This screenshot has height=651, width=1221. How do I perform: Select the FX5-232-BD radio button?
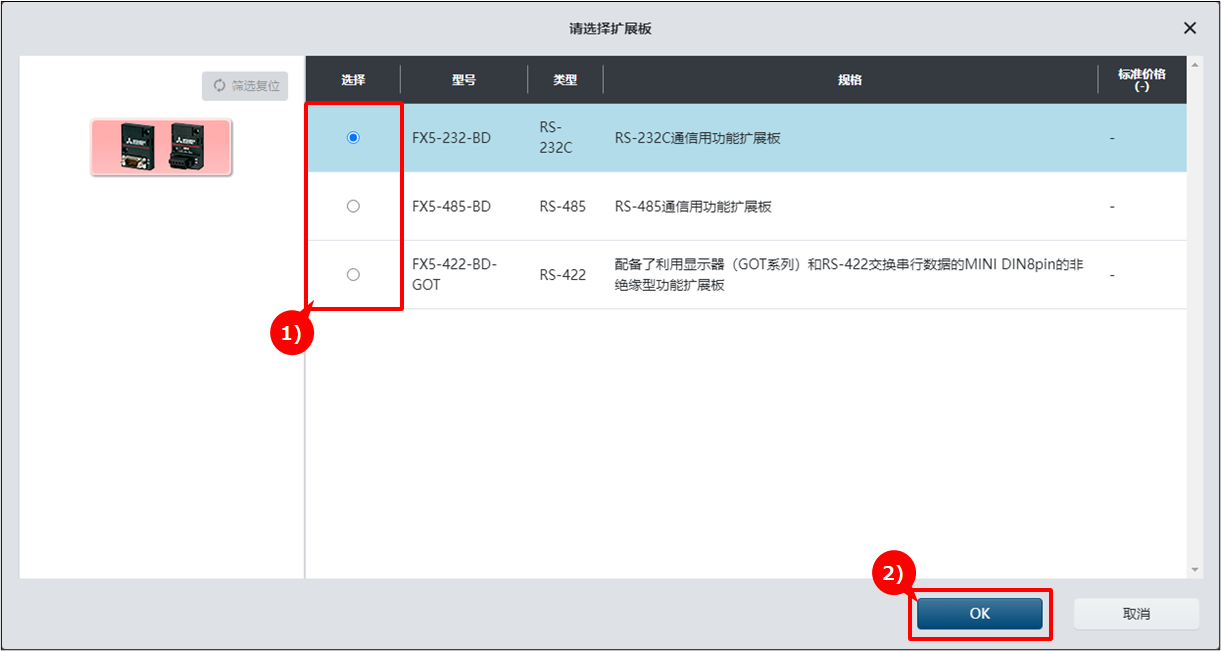(x=353, y=138)
